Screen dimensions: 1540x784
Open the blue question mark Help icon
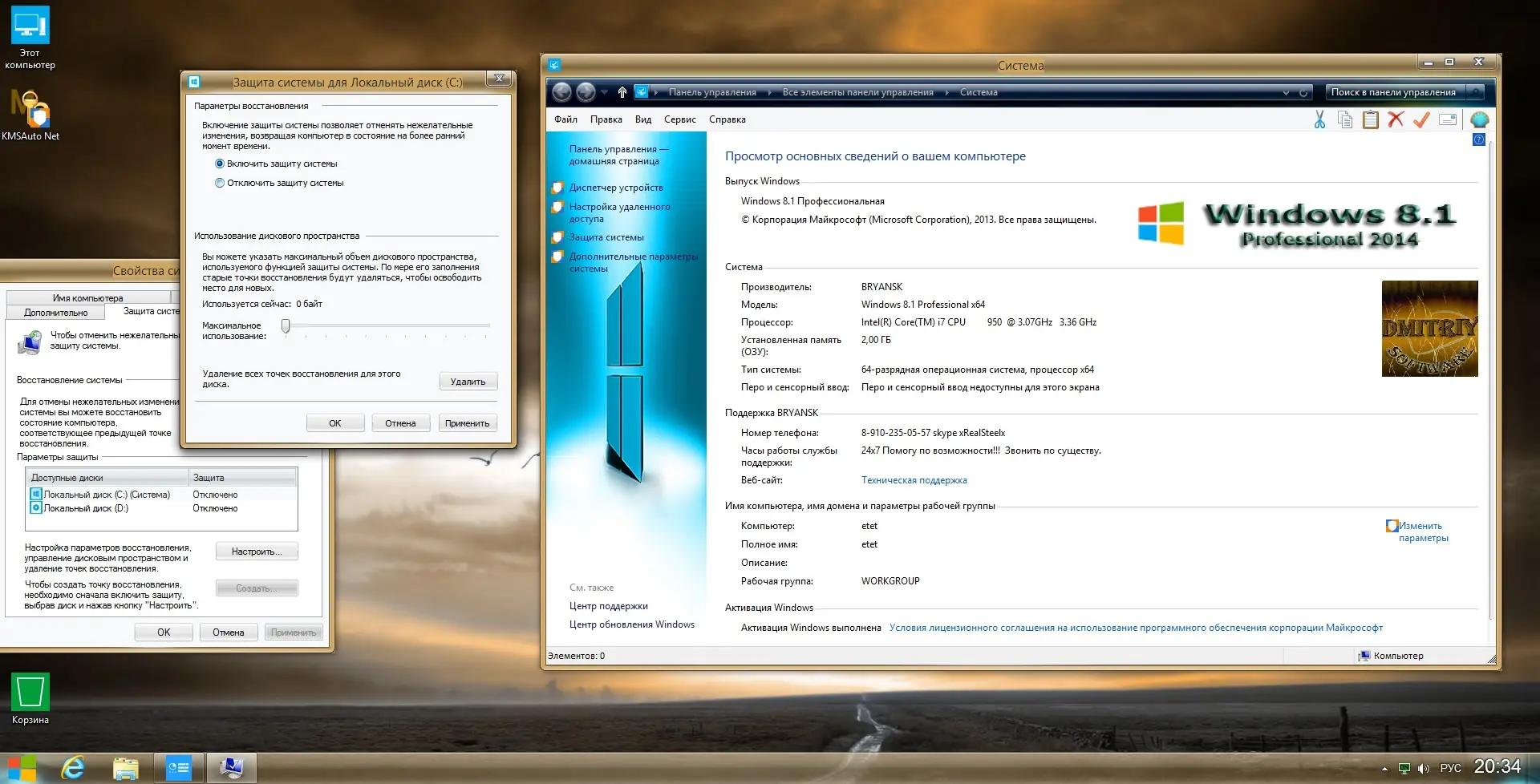(x=1479, y=139)
